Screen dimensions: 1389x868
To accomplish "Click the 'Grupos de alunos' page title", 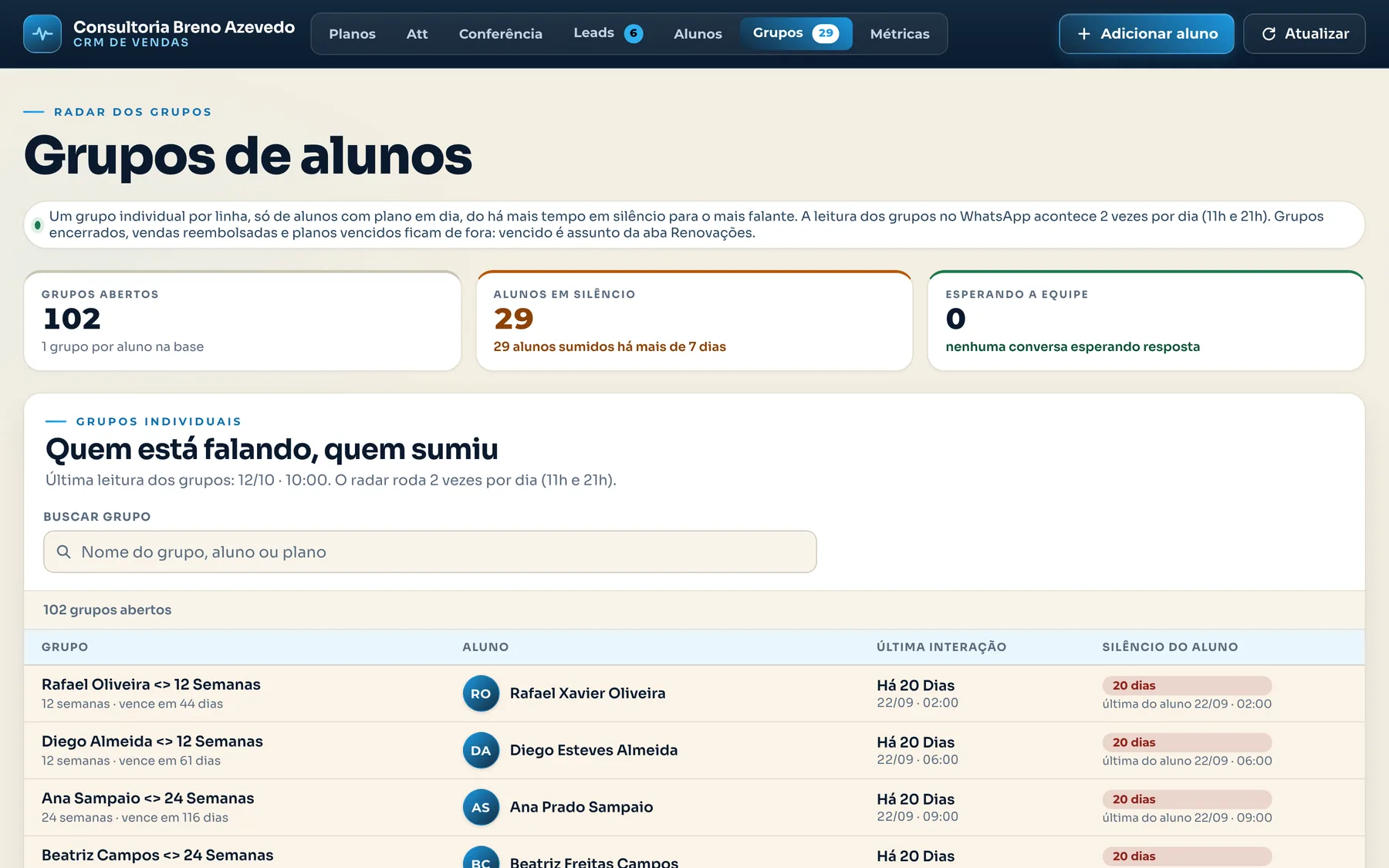I will coord(248,156).
